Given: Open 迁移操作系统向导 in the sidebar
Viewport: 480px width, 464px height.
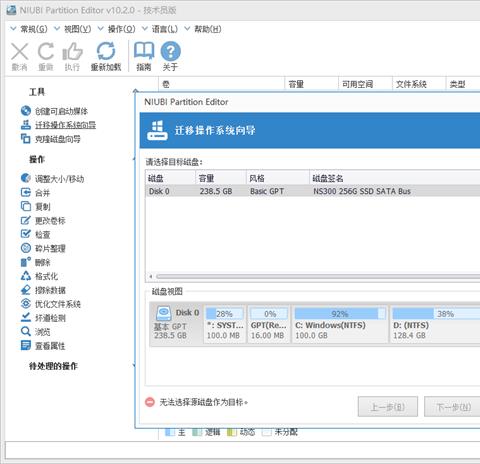Looking at the screenshot, I should point(65,125).
